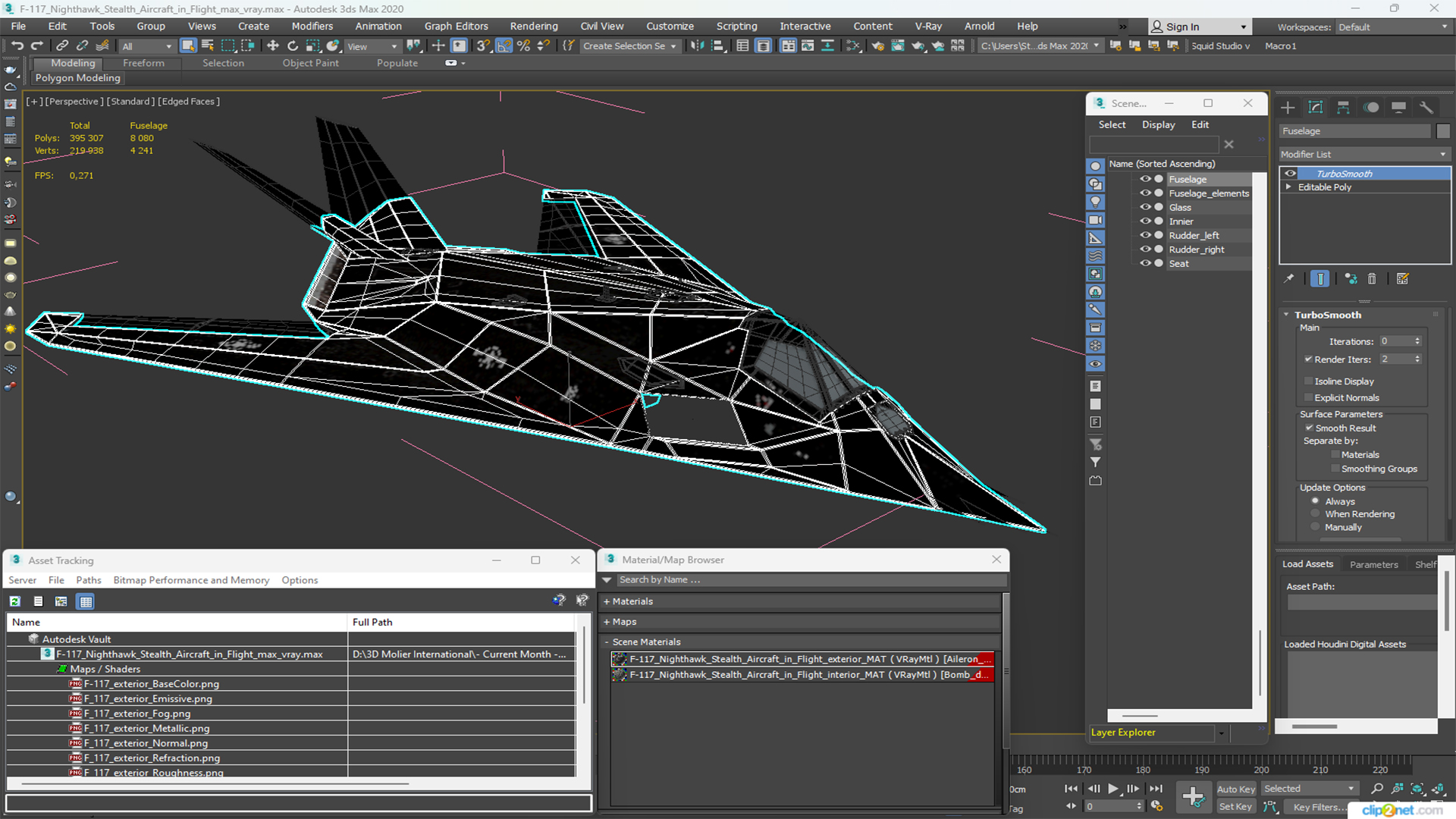
Task: Open the Modifiers menu
Action: (x=312, y=26)
